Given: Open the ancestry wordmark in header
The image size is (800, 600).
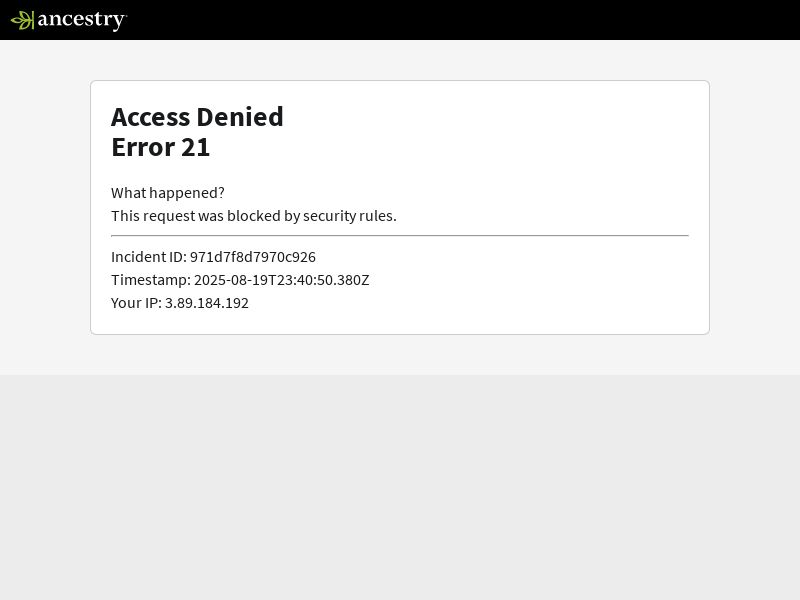Looking at the screenshot, I should (82, 20).
